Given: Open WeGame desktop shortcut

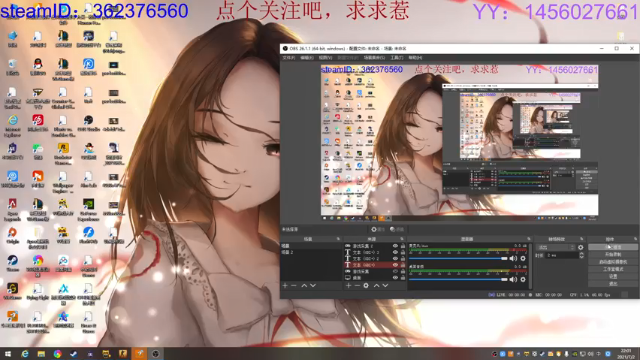Looking at the screenshot, I should click(12, 291).
